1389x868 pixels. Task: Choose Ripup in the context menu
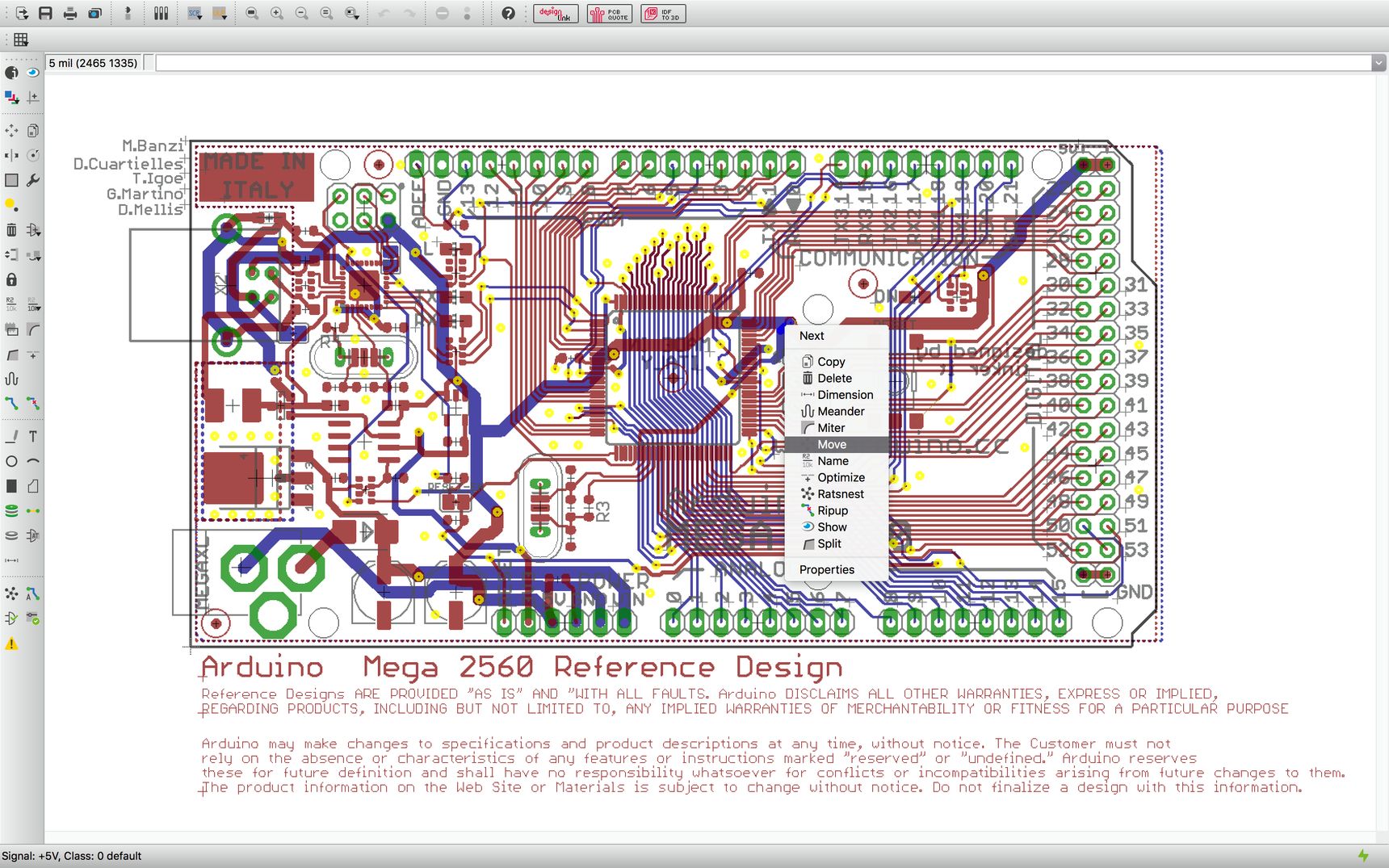click(837, 510)
